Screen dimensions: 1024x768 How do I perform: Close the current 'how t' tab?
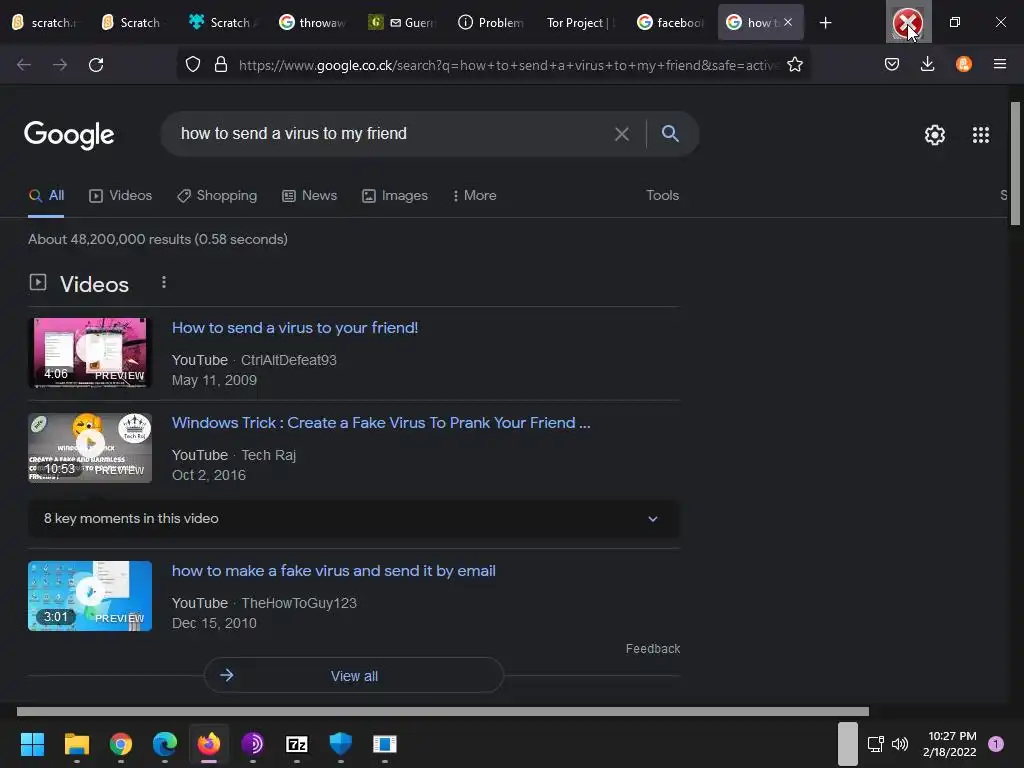788,22
